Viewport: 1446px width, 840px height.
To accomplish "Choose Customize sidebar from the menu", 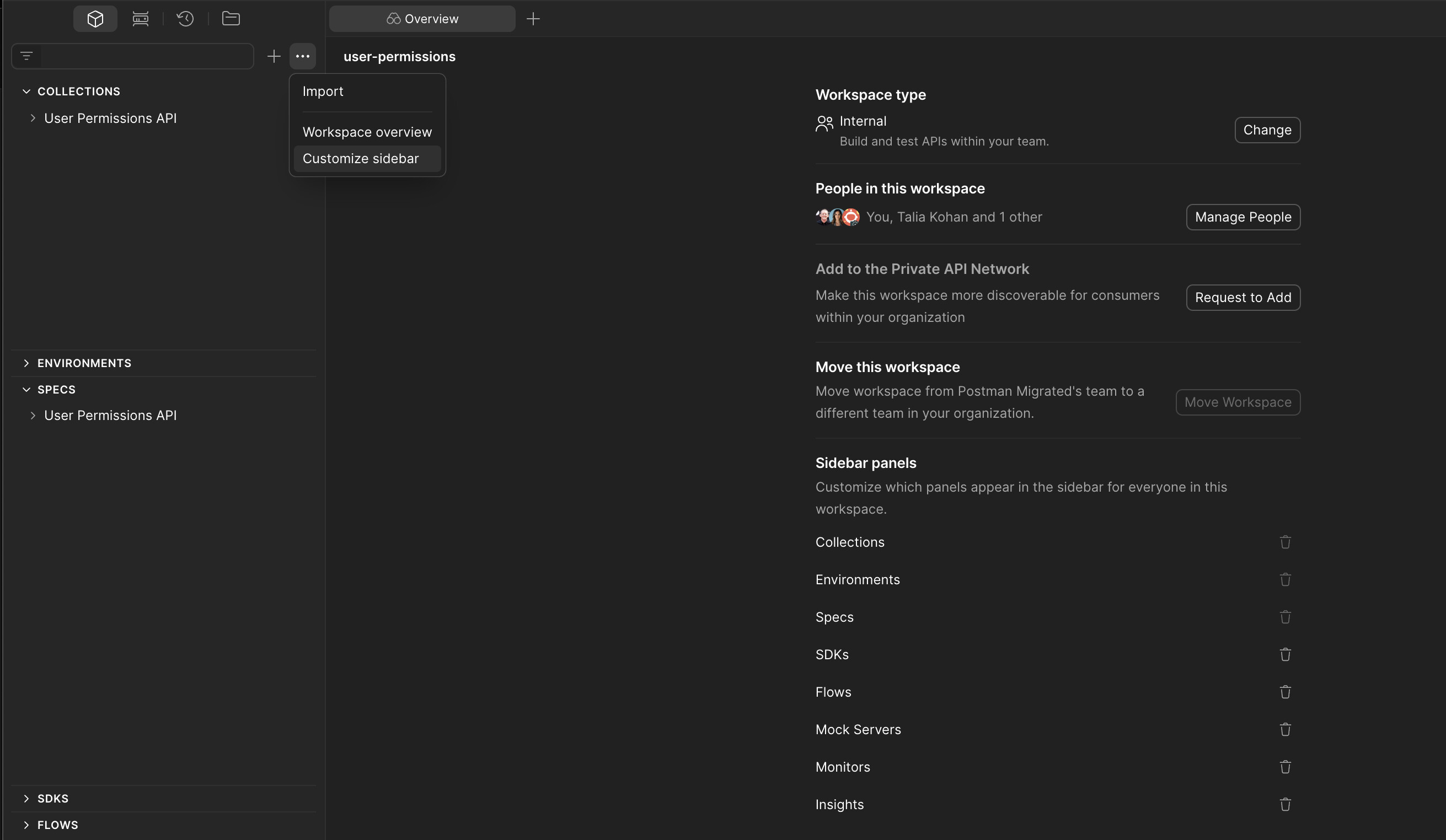I will (x=360, y=159).
